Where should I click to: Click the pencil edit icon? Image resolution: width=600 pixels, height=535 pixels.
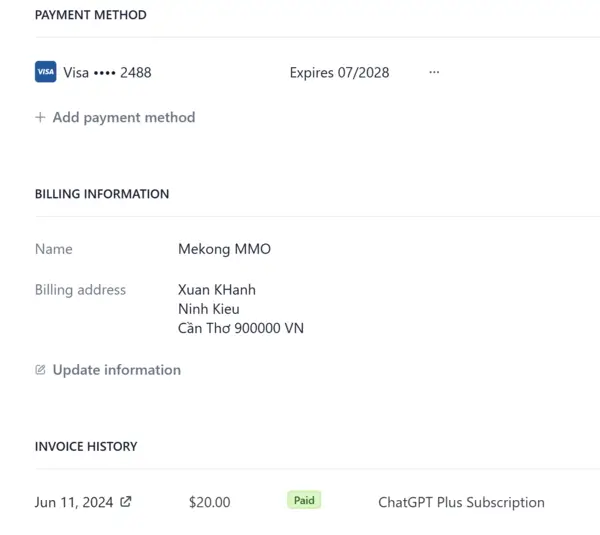click(x=40, y=370)
